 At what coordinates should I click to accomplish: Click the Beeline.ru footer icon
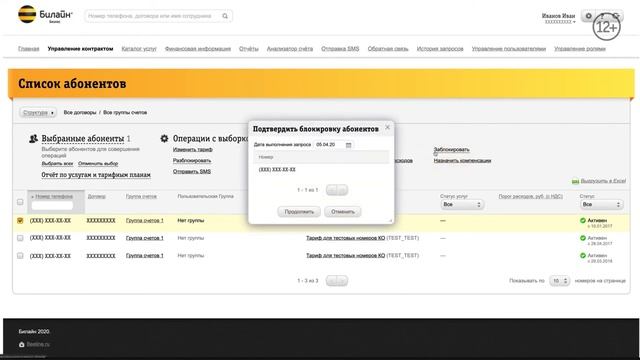point(22,344)
